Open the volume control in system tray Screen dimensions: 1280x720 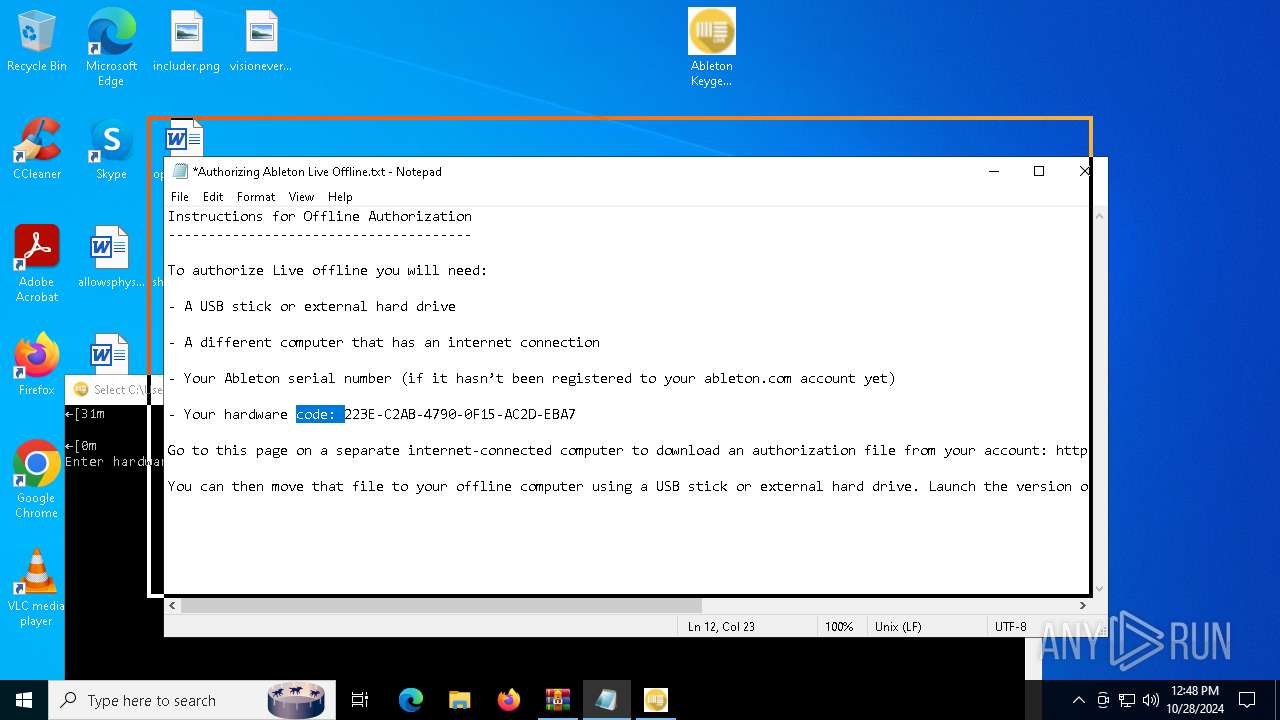pyautogui.click(x=1150, y=700)
